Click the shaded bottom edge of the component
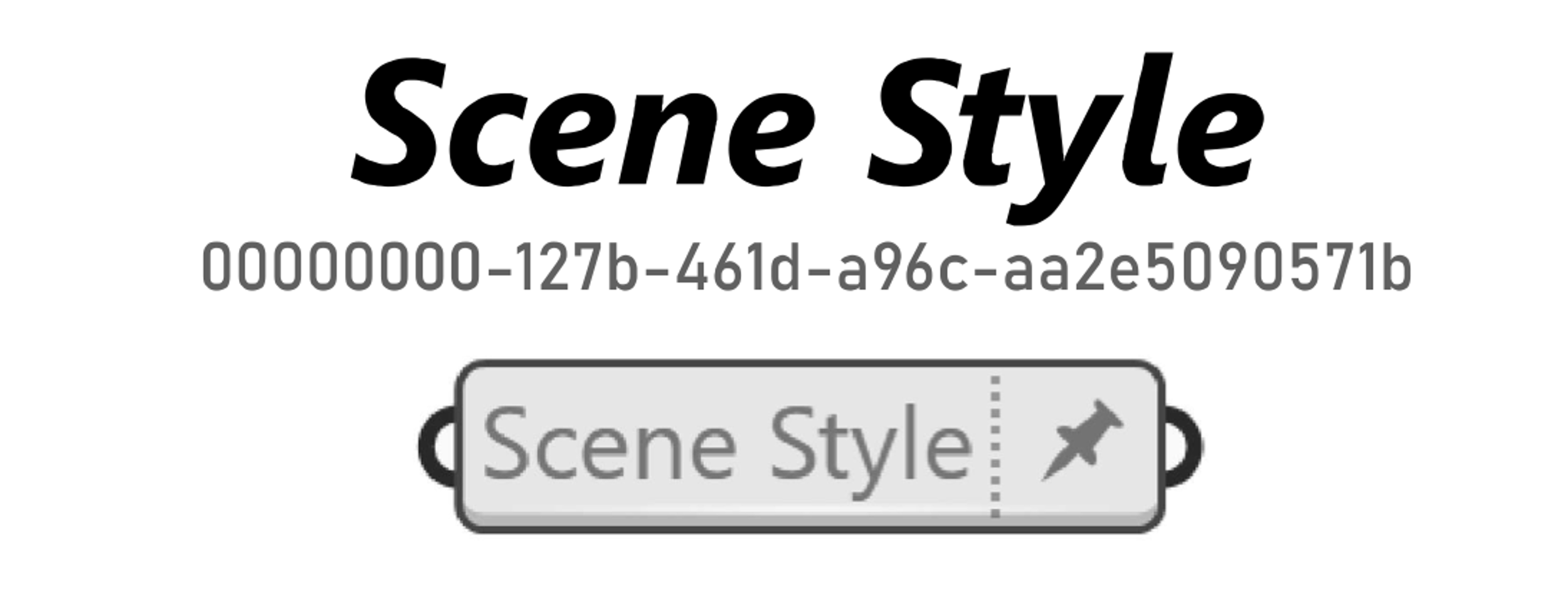 point(809,520)
